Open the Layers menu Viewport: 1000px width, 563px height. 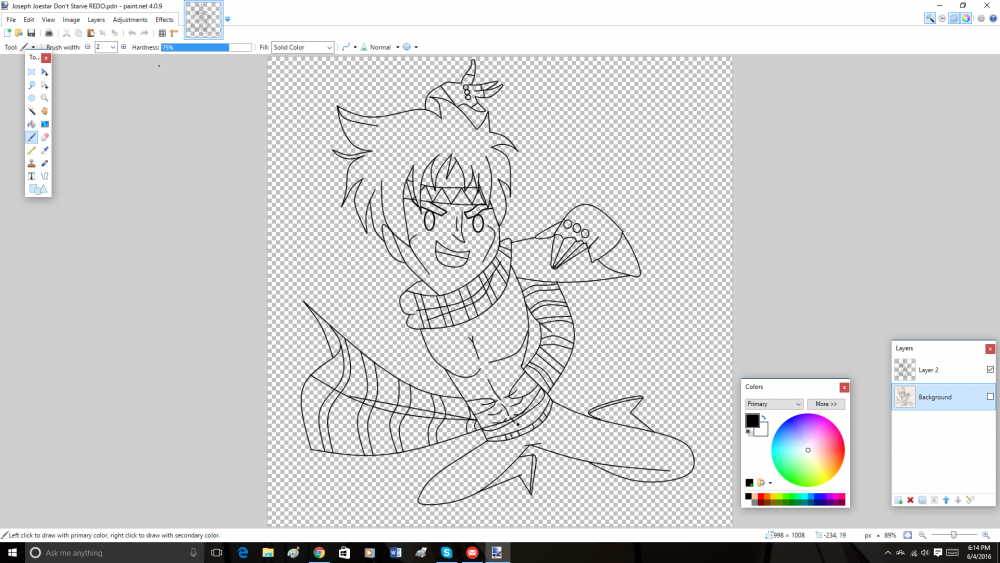pyautogui.click(x=96, y=20)
